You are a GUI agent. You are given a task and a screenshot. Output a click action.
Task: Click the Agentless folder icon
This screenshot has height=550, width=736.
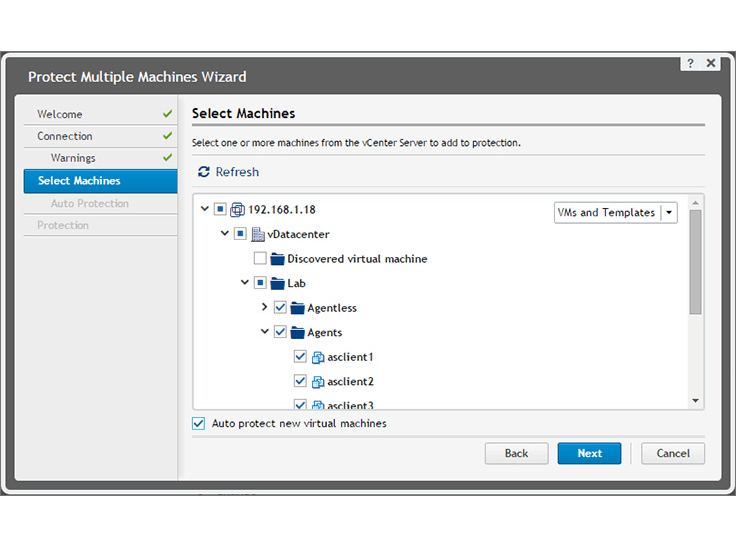coord(298,308)
